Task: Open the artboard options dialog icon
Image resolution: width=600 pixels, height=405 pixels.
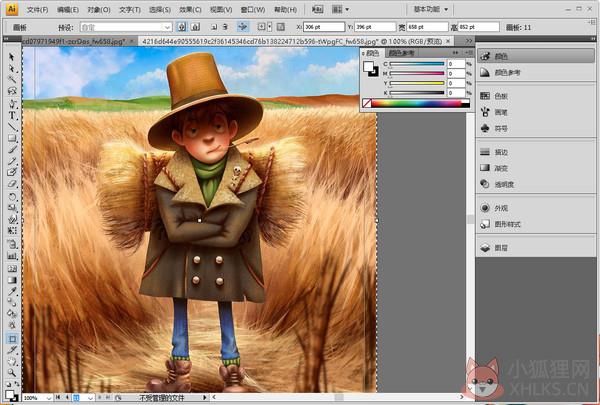Action: [280, 27]
